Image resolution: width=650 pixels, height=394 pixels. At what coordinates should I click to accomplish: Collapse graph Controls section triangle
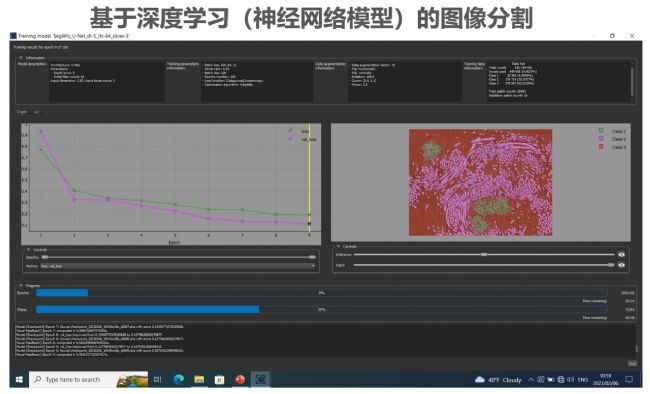click(x=28, y=250)
